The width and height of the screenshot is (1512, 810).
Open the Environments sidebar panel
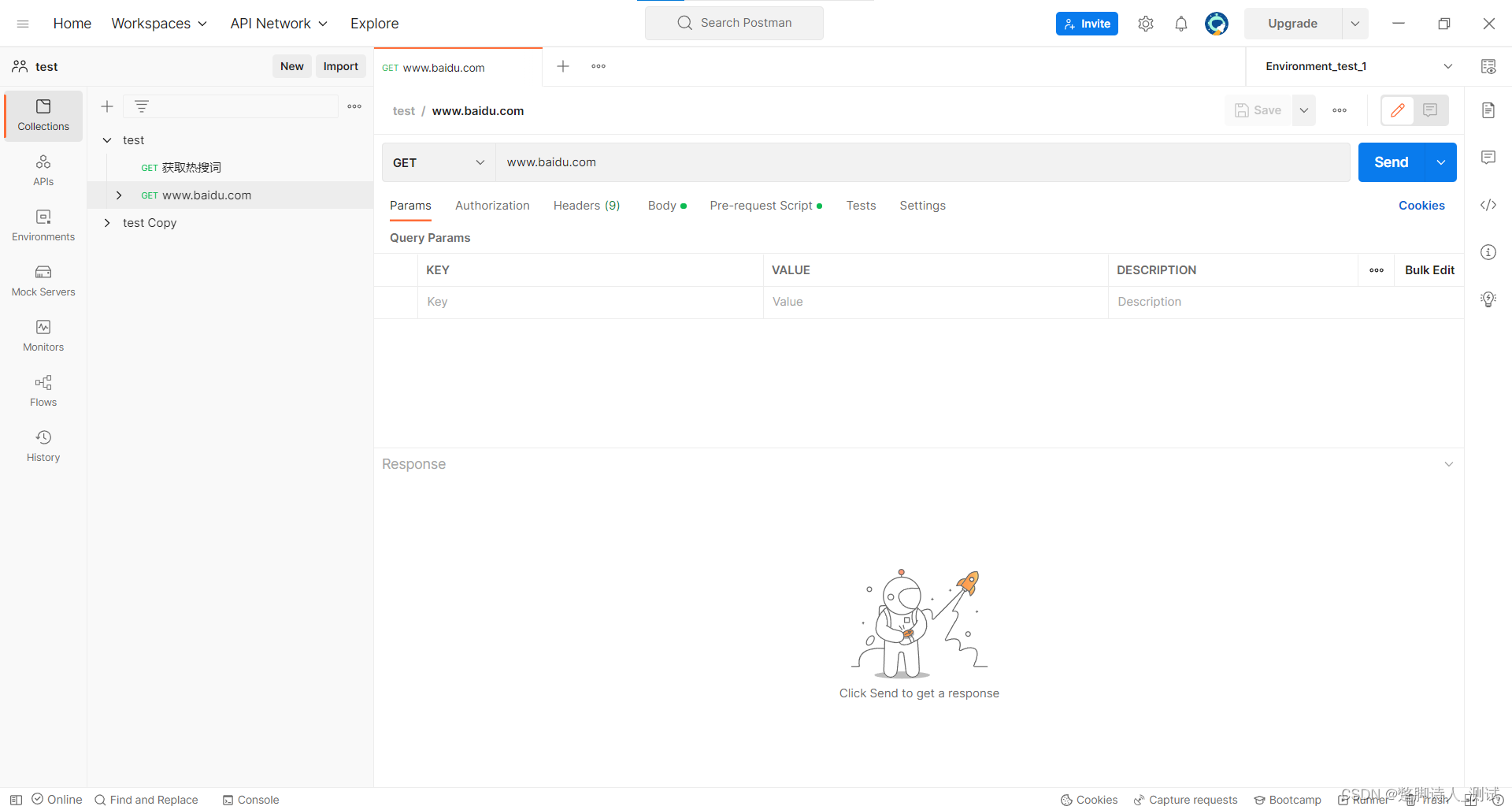(43, 225)
